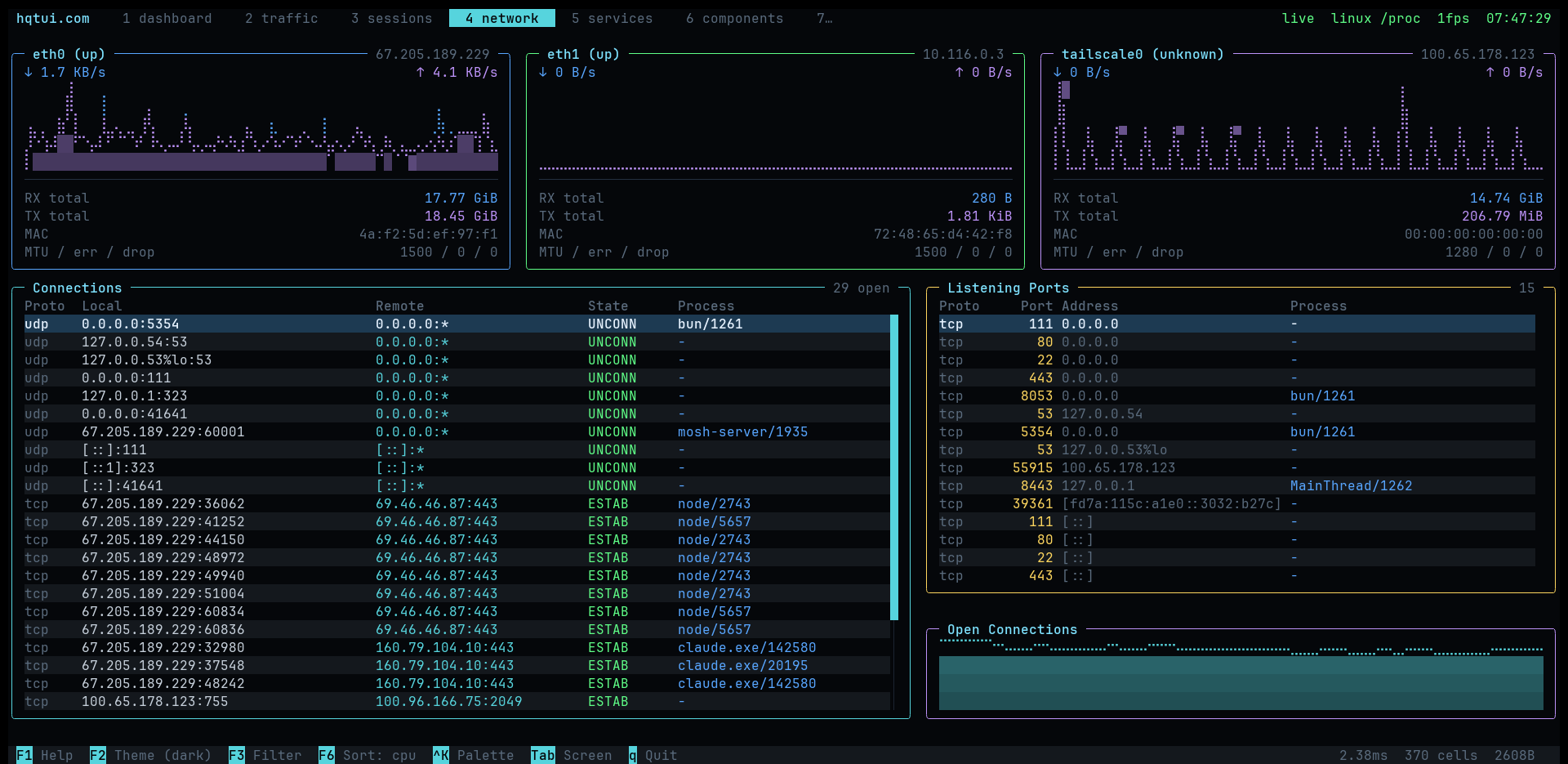Select the tcp 67.205.189.229:41252 row

coord(457,521)
